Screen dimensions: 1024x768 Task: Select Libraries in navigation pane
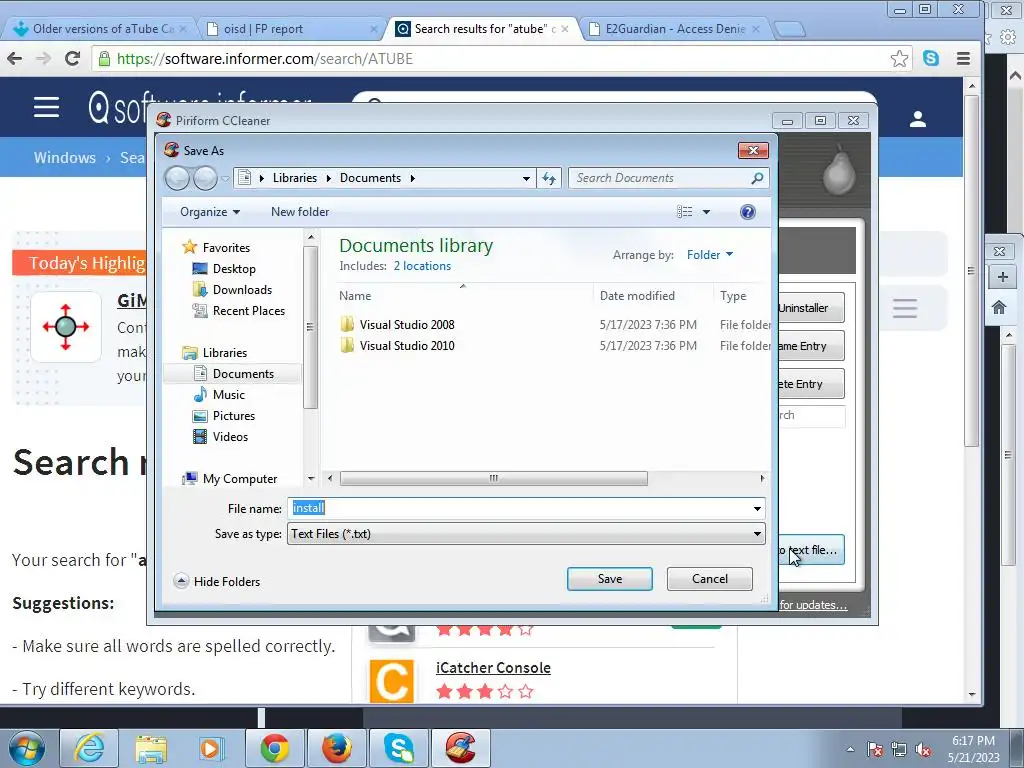[225, 353]
